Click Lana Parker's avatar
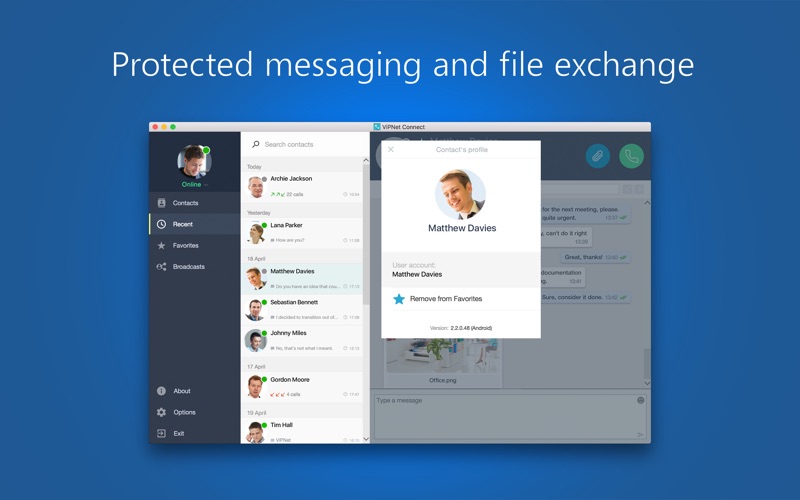Screen dimensions: 800x500 255,233
